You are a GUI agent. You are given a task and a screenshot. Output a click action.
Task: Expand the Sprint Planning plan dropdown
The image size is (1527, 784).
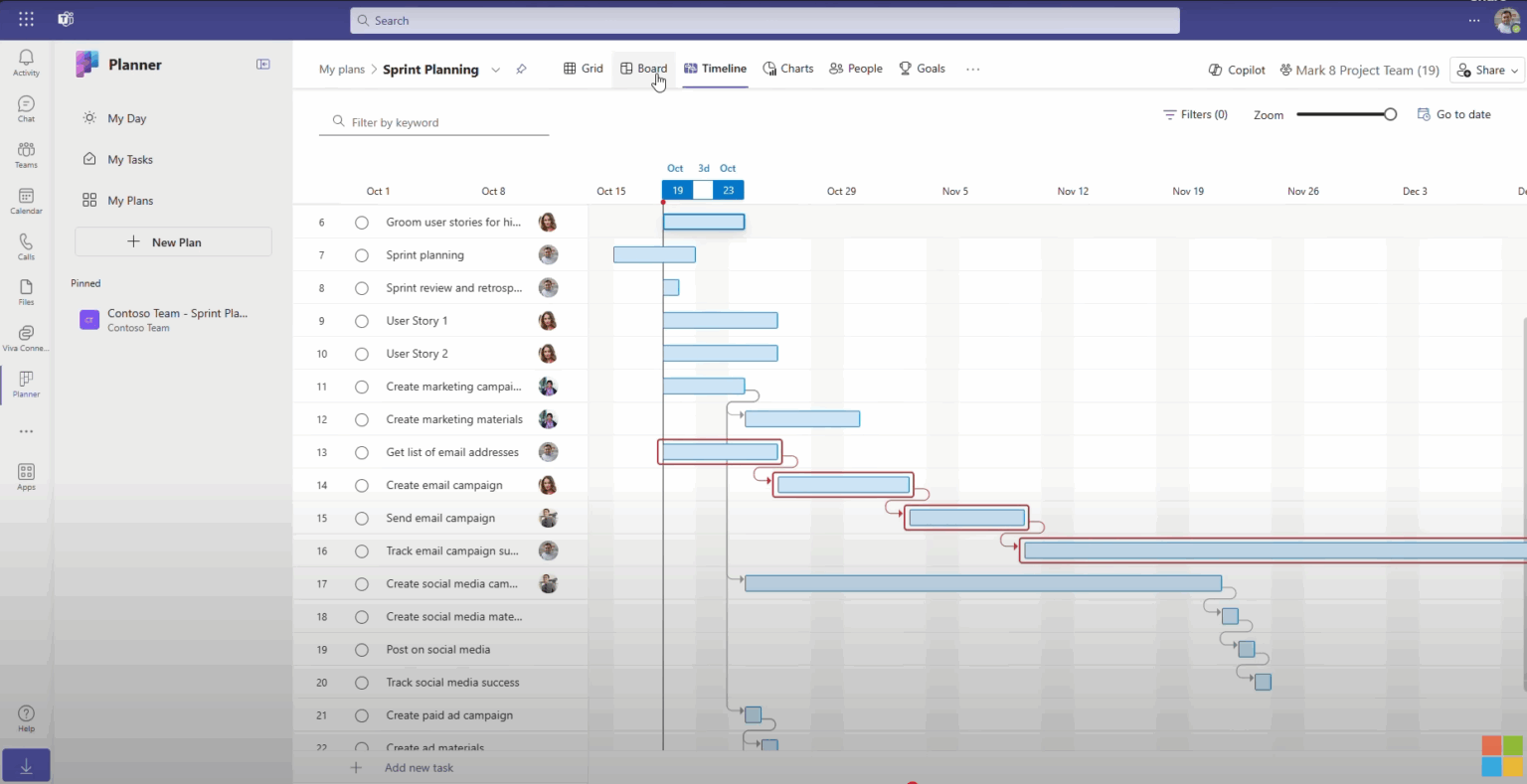(x=495, y=70)
